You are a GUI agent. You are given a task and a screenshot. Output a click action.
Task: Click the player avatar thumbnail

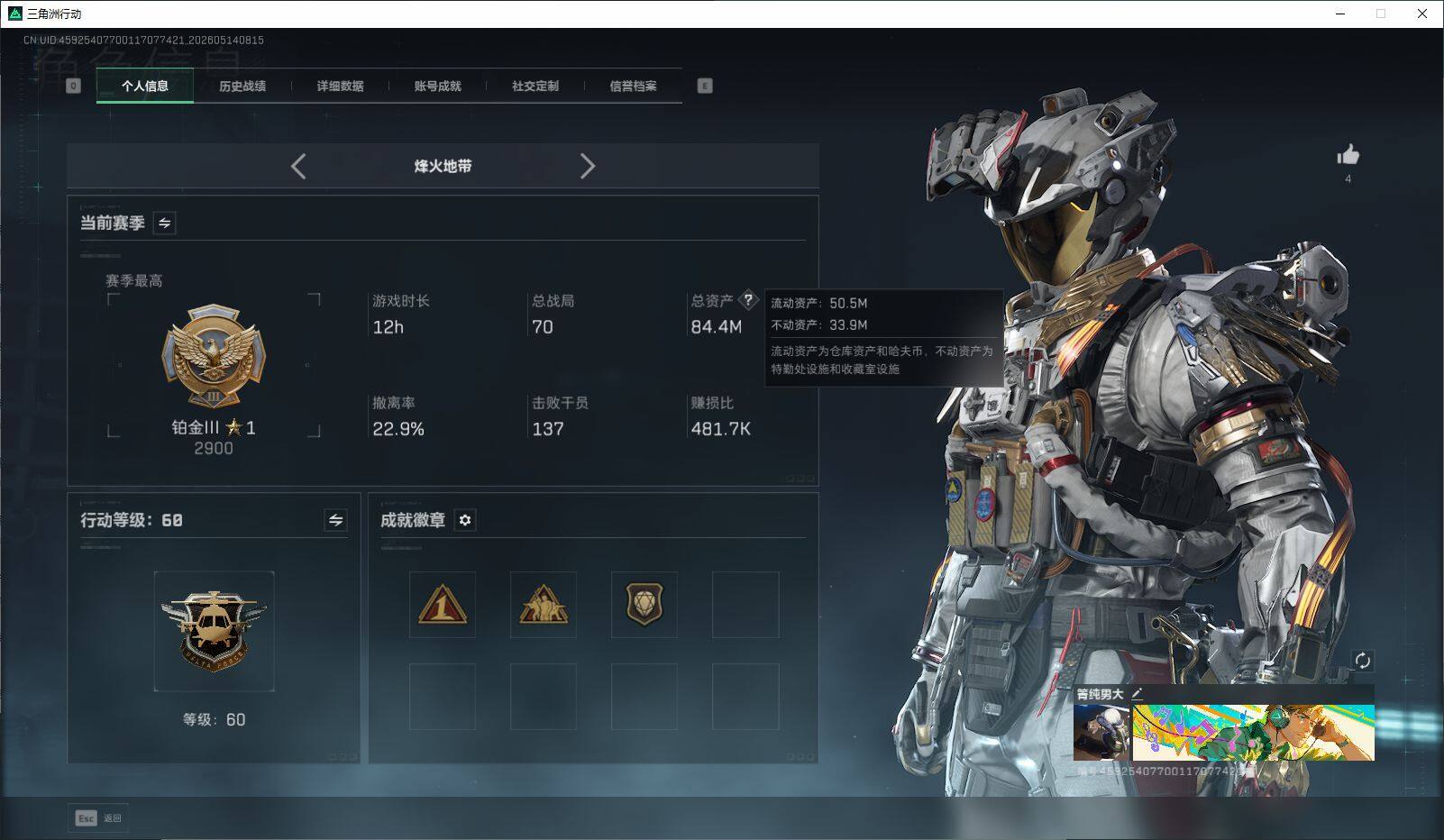click(x=1101, y=733)
